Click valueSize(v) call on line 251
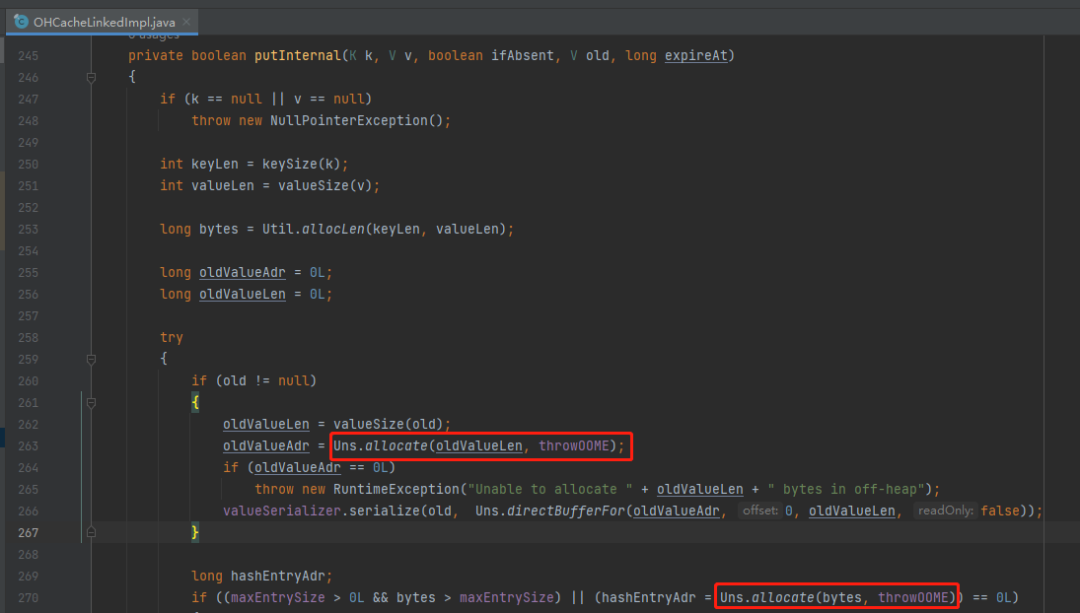 [325, 186]
